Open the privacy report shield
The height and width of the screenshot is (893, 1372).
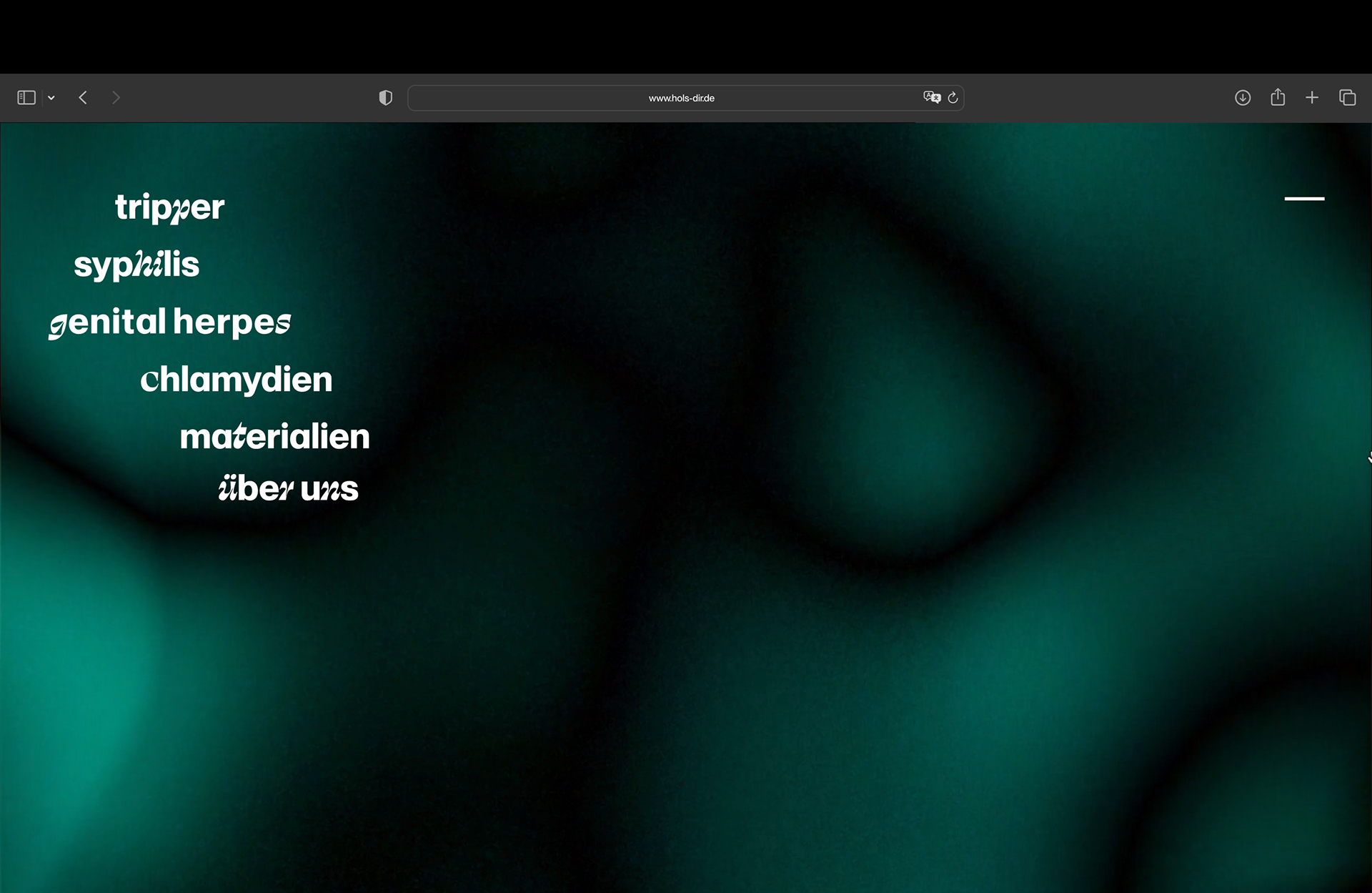(385, 98)
